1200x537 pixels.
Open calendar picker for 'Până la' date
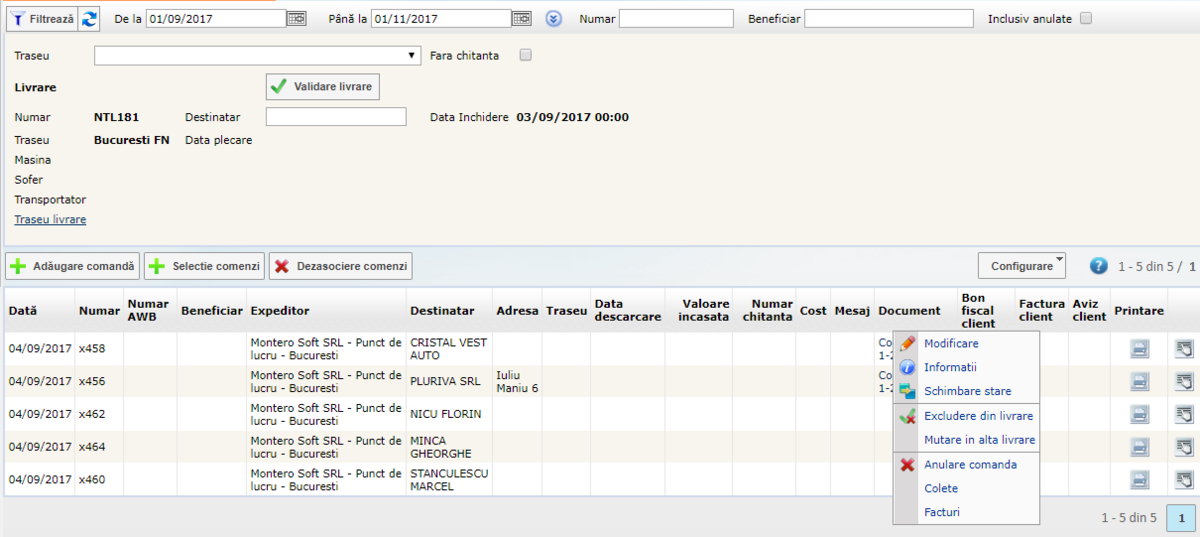click(x=522, y=18)
